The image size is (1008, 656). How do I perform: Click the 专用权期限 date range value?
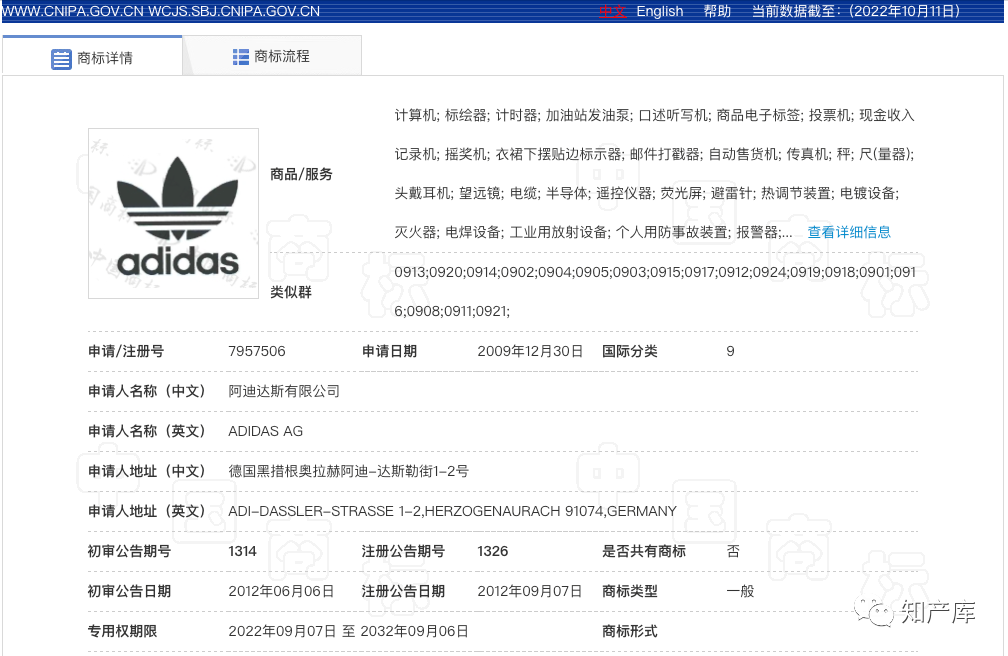pos(348,631)
